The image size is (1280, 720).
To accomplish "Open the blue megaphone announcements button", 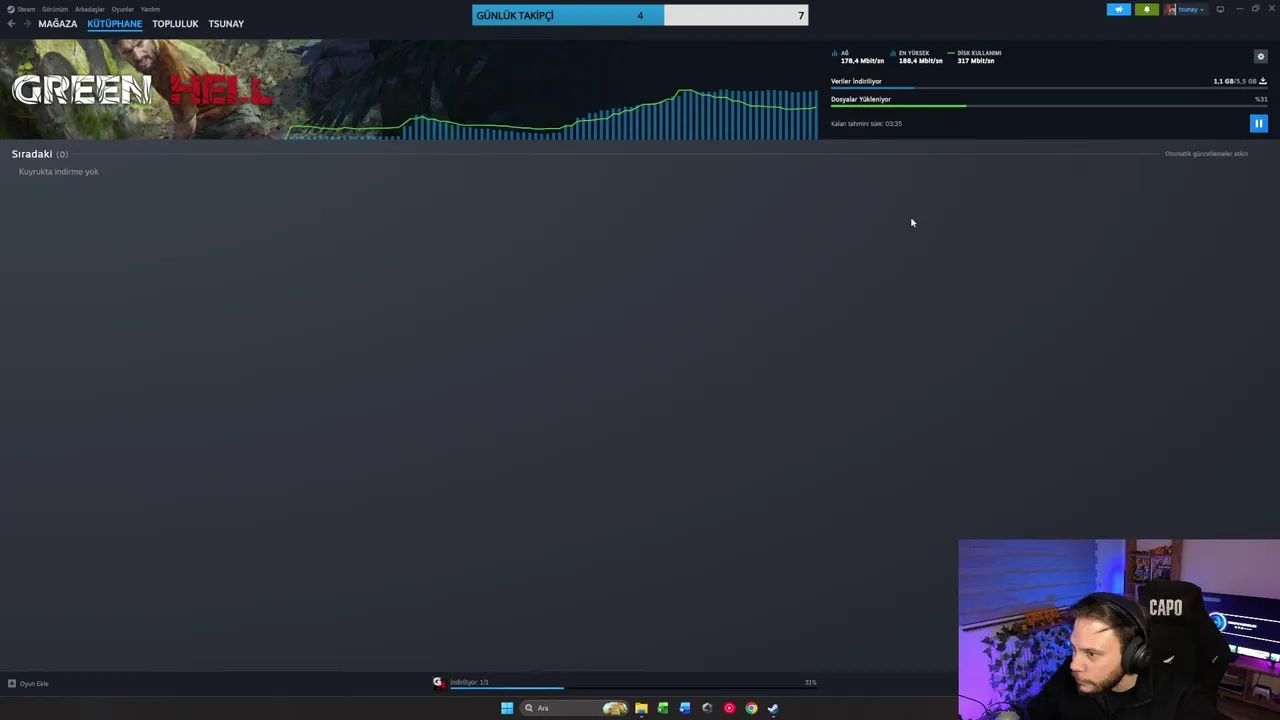I will tap(1119, 9).
